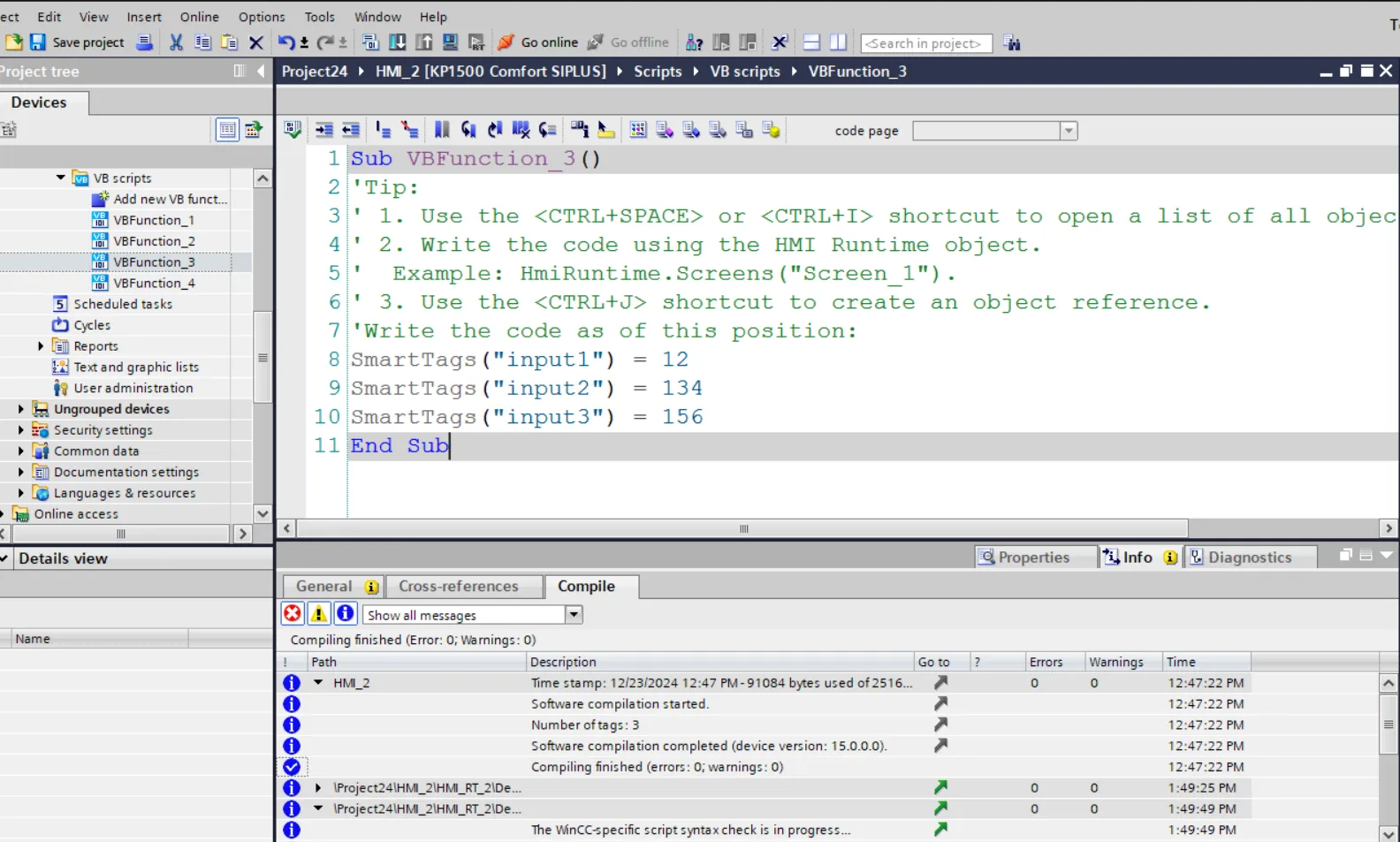Switch to the Cross-references tab

pyautogui.click(x=458, y=587)
